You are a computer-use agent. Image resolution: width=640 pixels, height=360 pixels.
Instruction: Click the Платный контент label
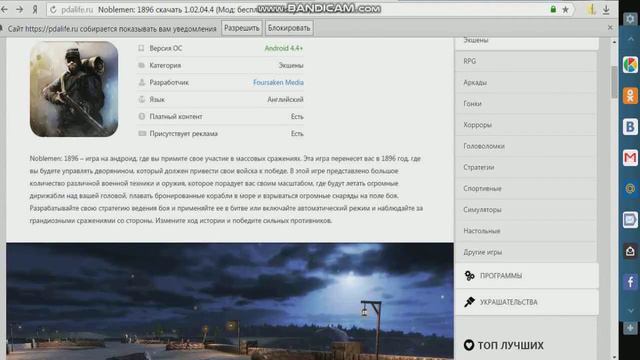click(x=176, y=117)
